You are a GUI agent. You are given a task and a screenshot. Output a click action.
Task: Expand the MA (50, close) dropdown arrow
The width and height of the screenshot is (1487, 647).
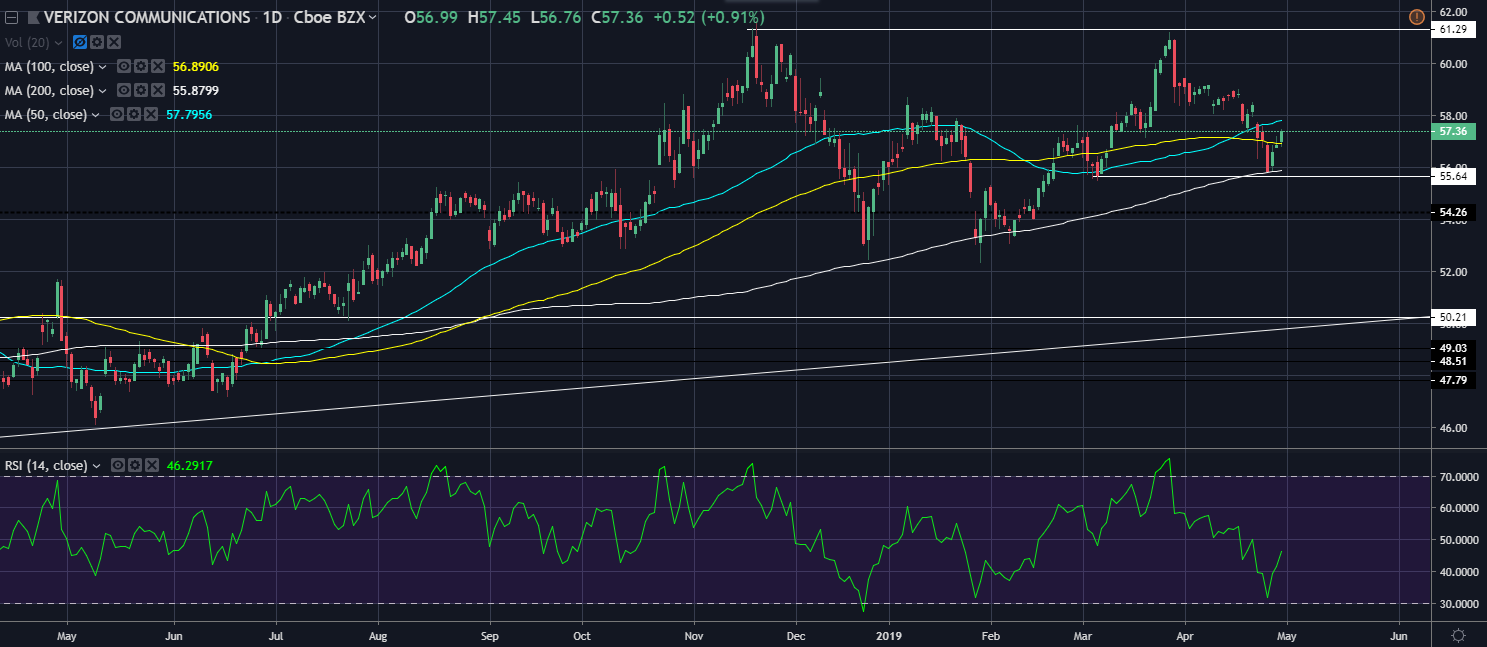[x=95, y=114]
